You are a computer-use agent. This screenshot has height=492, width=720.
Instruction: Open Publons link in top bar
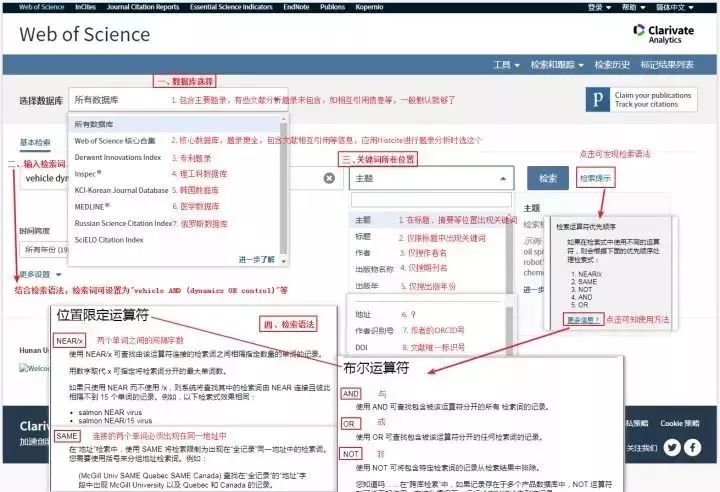coord(332,7)
